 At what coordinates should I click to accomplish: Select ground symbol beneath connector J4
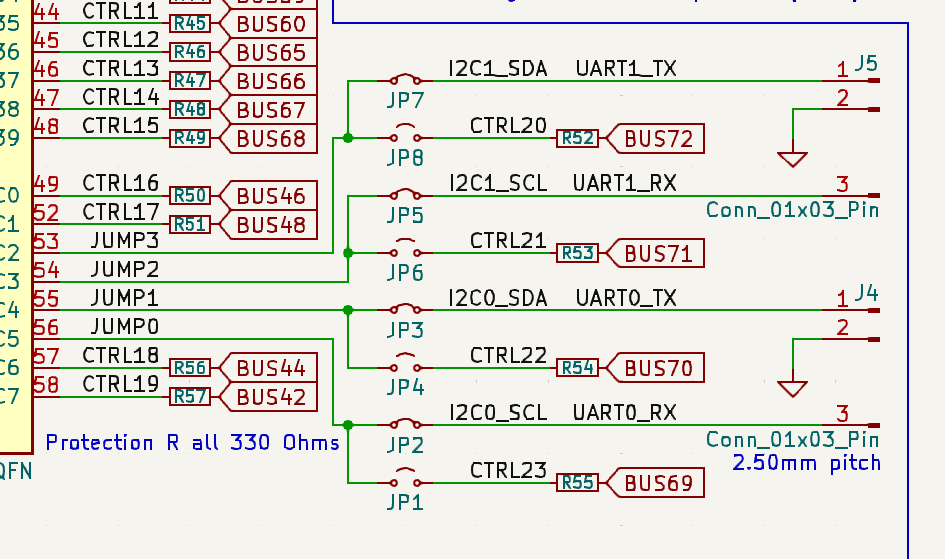pyautogui.click(x=792, y=388)
